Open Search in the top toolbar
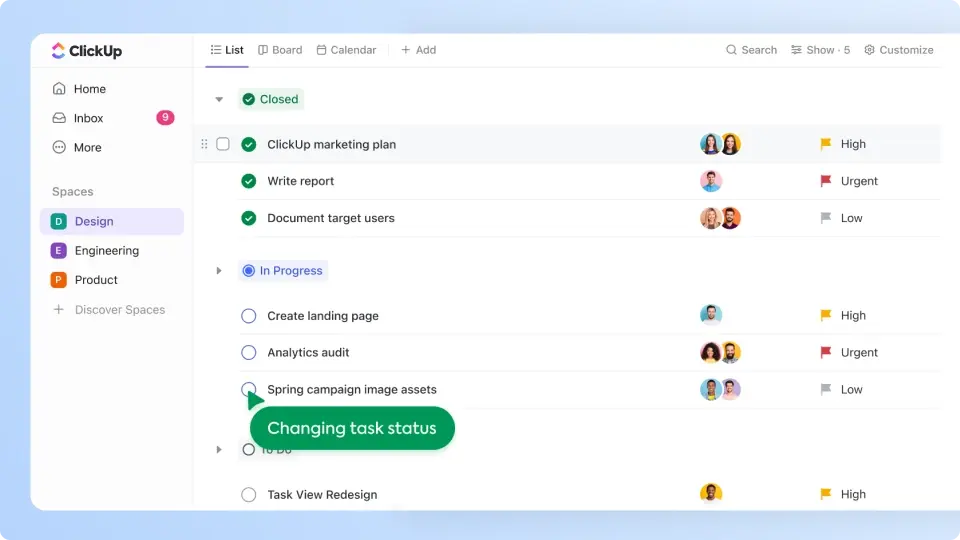The image size is (960, 540). pos(751,50)
